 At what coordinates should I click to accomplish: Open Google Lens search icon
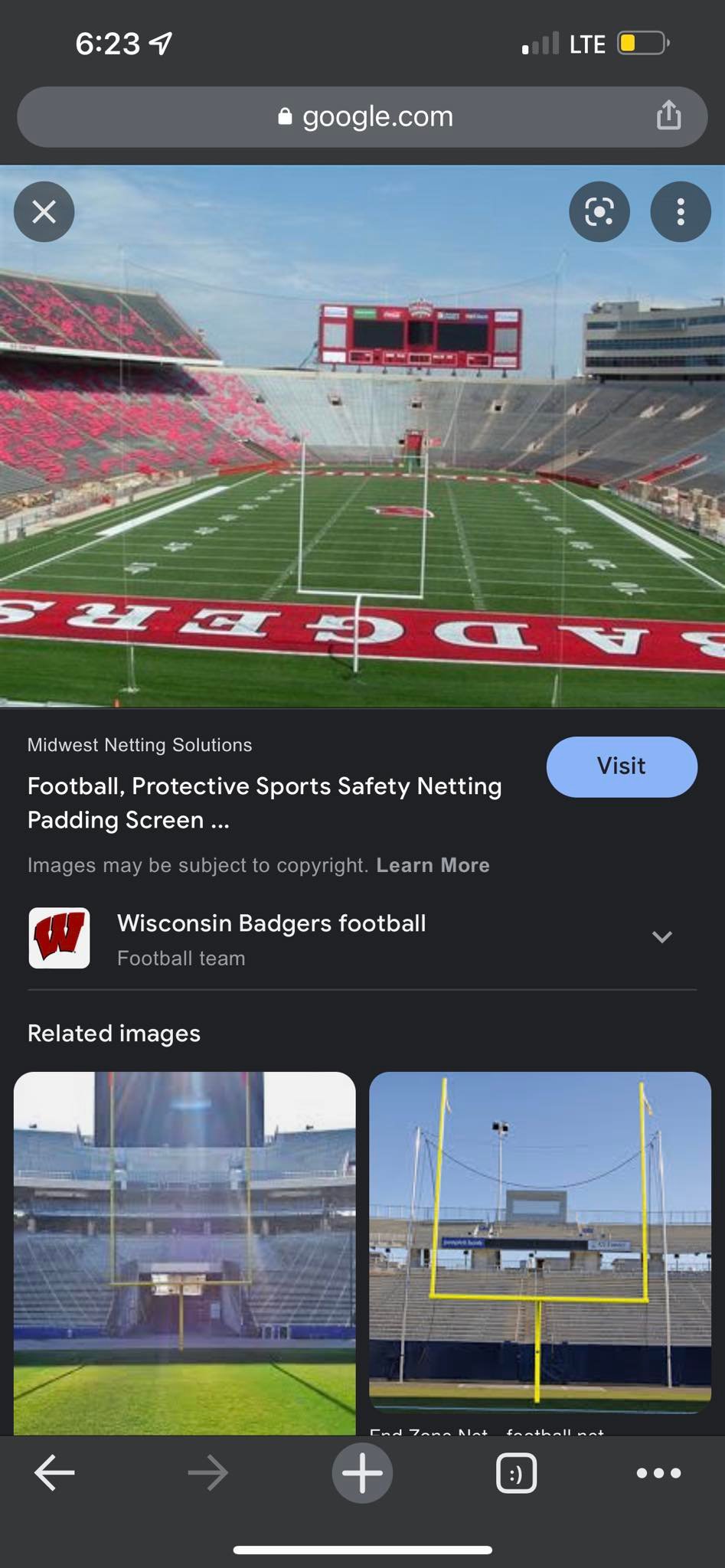tap(599, 211)
